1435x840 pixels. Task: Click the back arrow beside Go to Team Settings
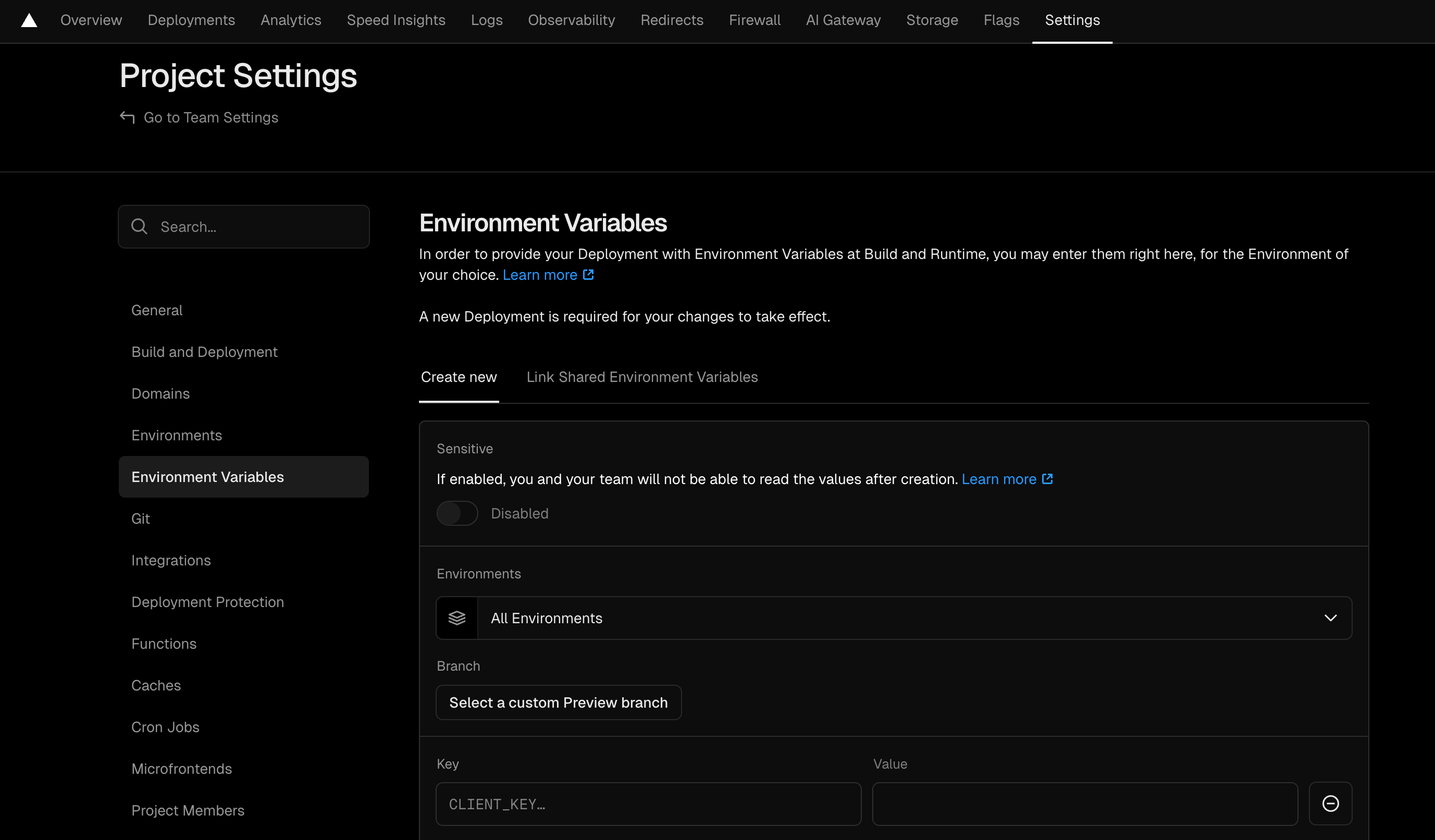coord(127,117)
